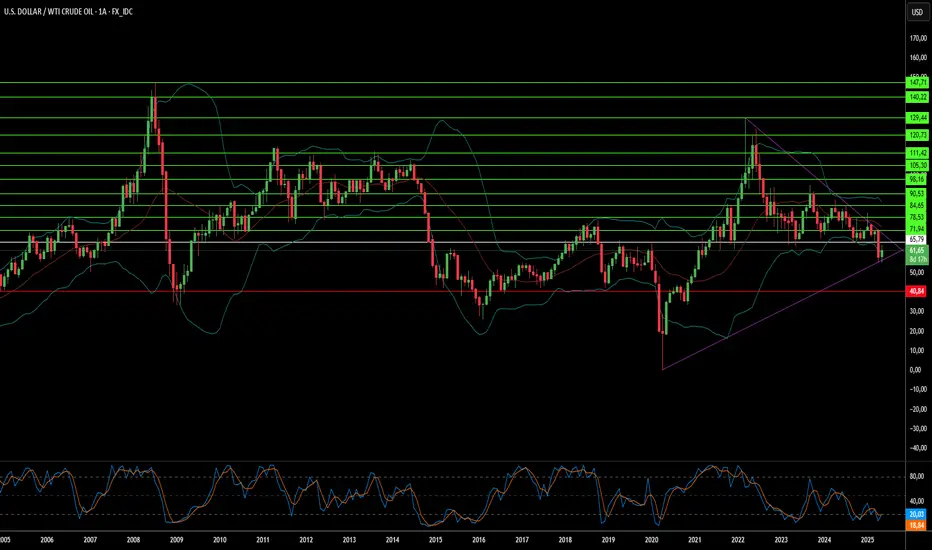Click 2020 on the time axis
The width and height of the screenshot is (932, 550).
651,539
